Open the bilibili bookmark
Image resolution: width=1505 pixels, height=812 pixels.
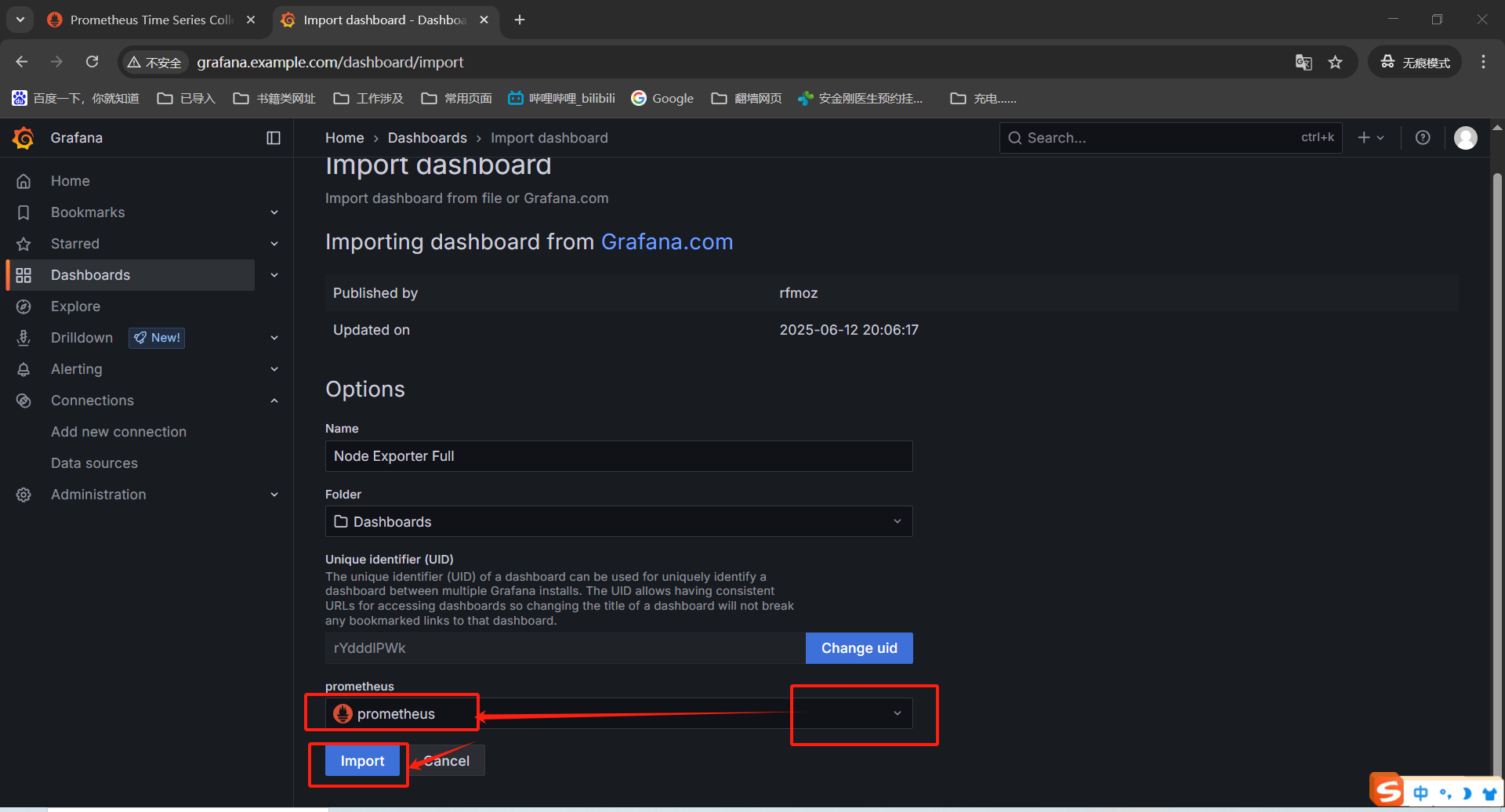coord(561,98)
